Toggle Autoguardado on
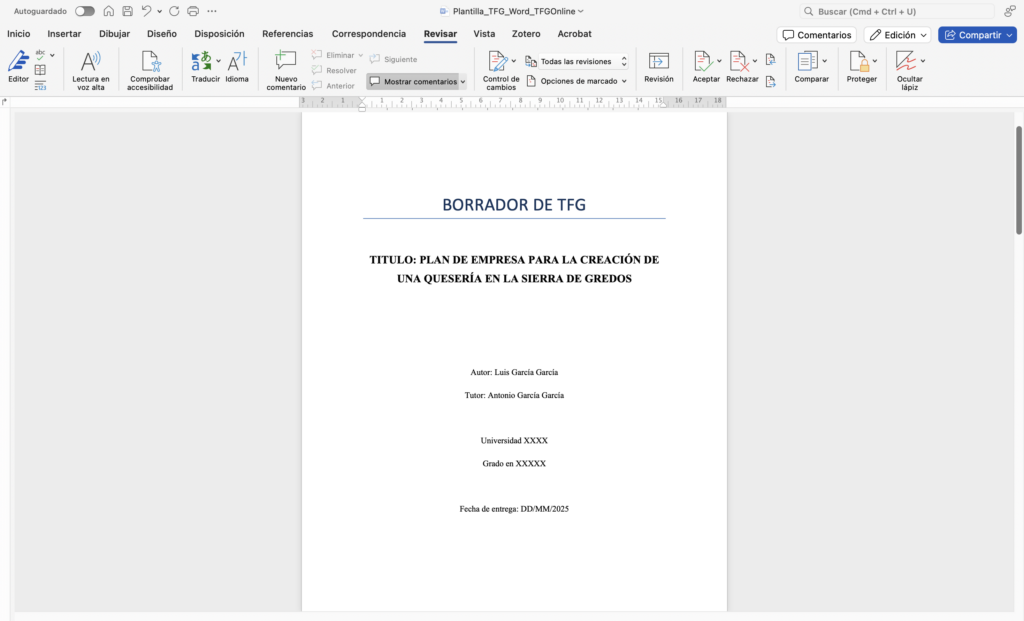The image size is (1024, 621). (x=84, y=9)
